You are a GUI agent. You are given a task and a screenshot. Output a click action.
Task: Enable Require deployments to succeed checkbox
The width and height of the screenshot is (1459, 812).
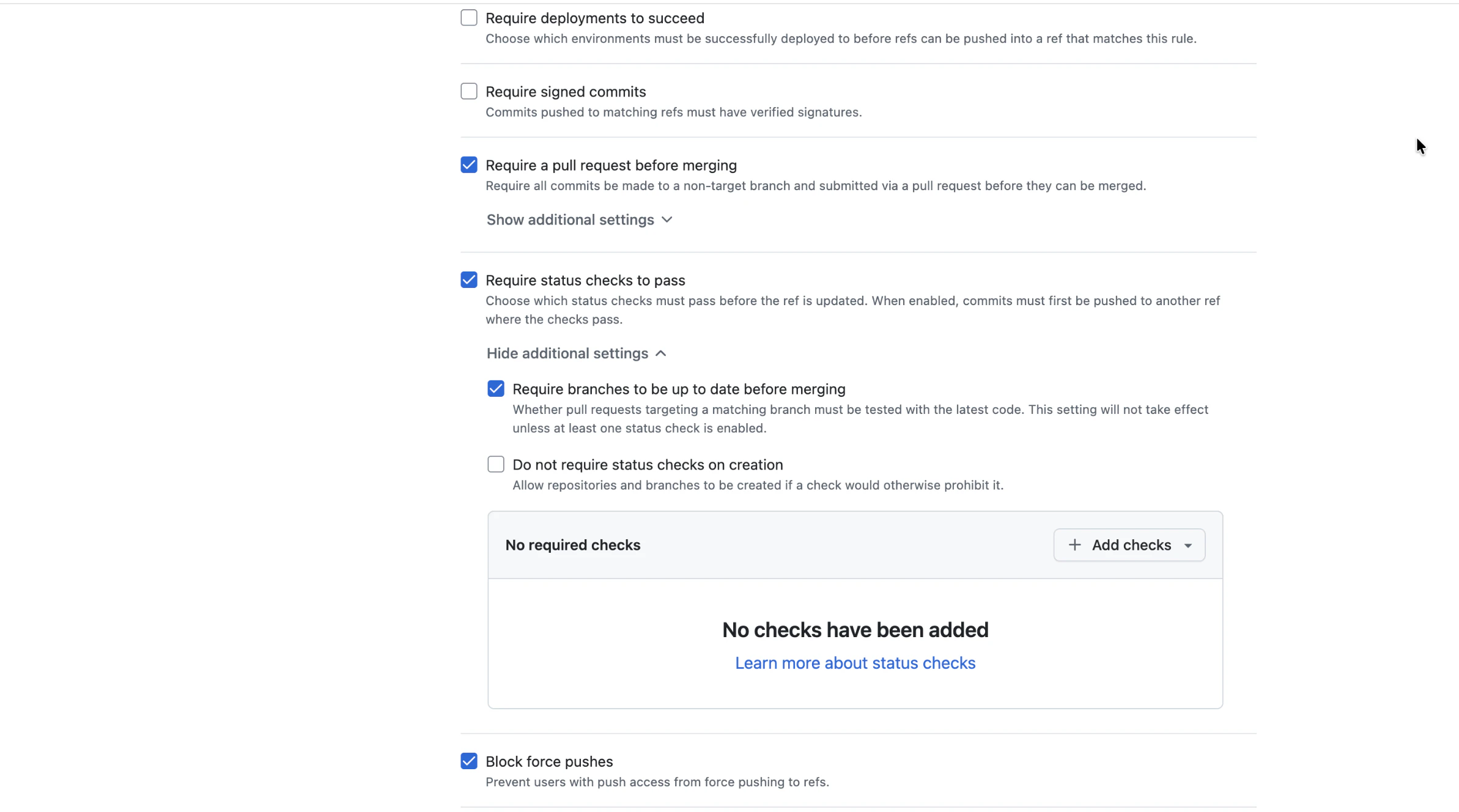(468, 18)
